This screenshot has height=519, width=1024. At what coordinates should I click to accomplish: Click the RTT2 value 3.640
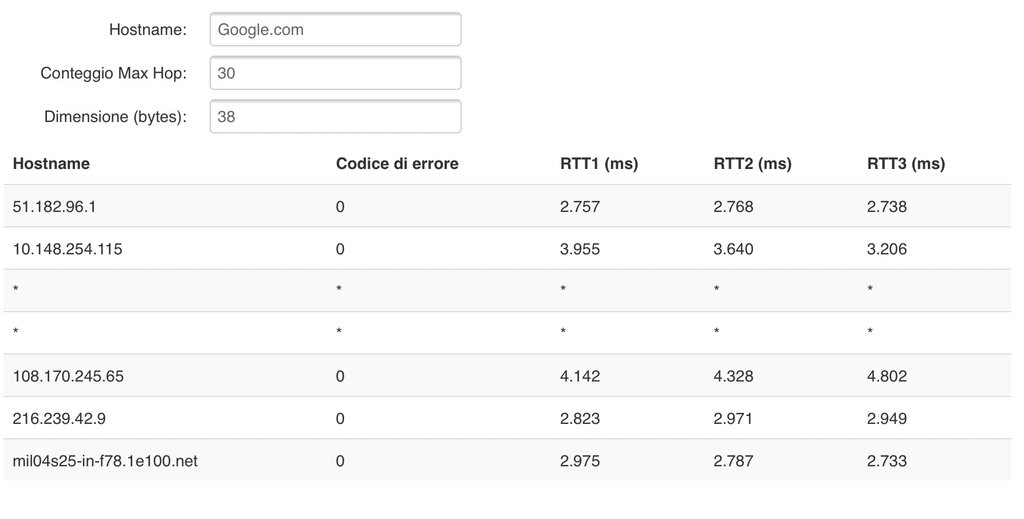(x=734, y=249)
